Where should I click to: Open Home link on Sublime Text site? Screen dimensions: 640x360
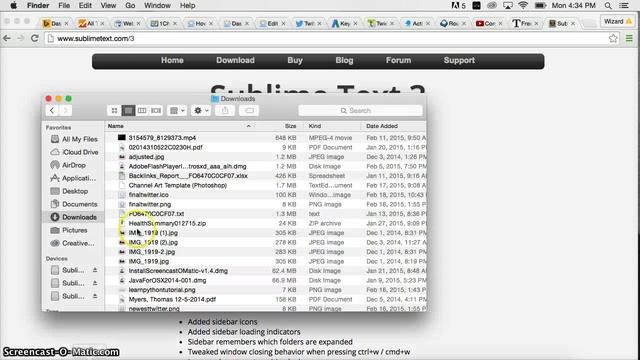tap(172, 60)
